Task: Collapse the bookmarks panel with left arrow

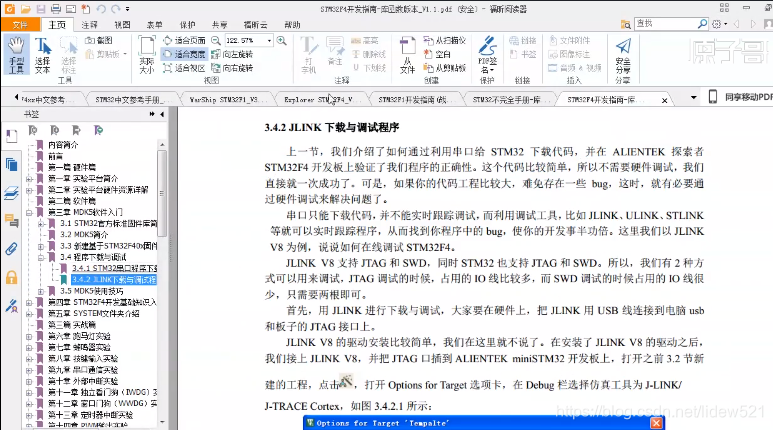Action: pyautogui.click(x=162, y=114)
